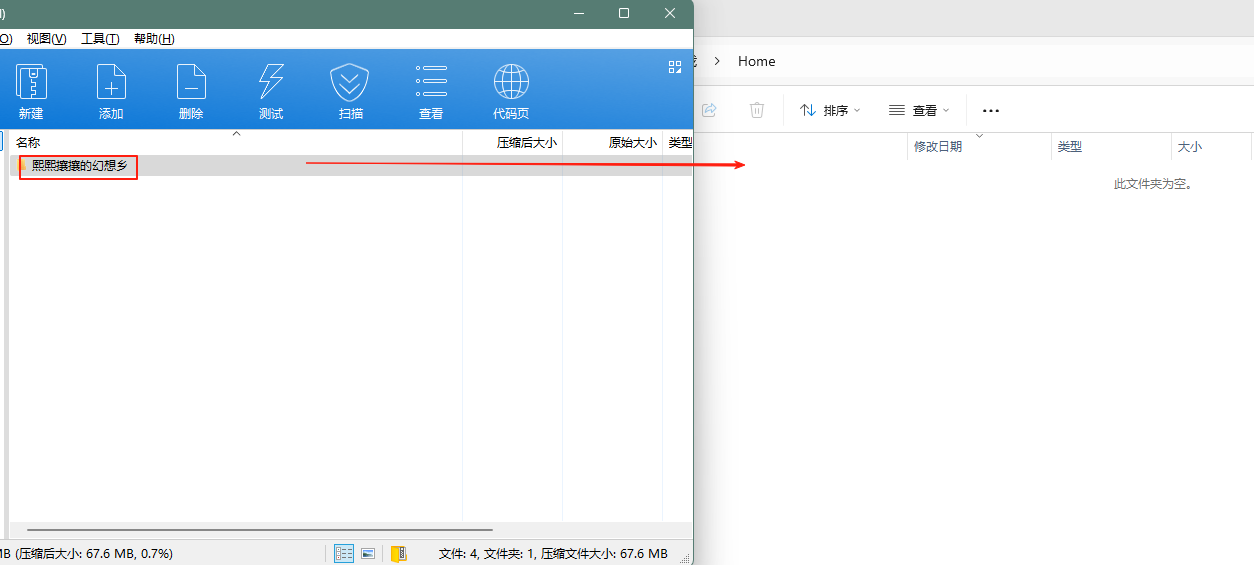Click the 新建 (New archive) toolbar icon
Image resolution: width=1254 pixels, height=565 pixels.
31,92
